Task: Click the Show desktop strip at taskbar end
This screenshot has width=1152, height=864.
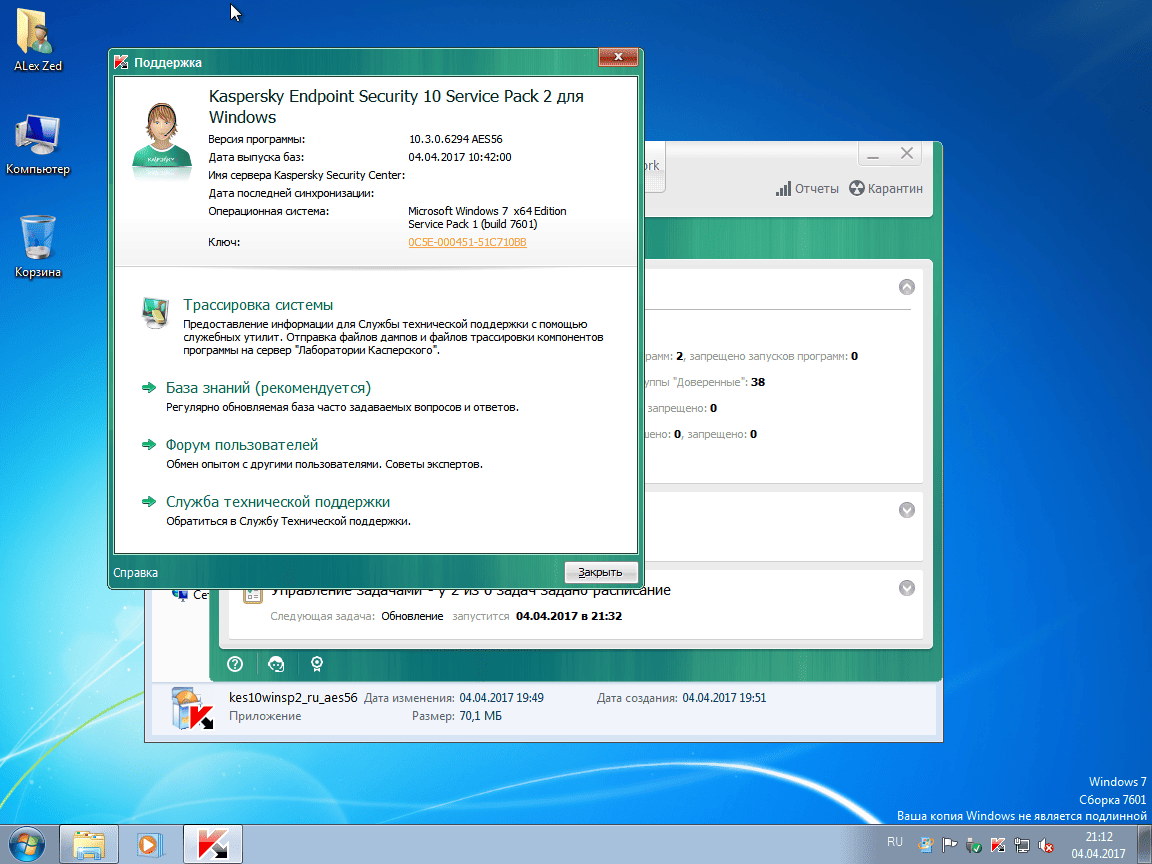Action: coord(1144,845)
